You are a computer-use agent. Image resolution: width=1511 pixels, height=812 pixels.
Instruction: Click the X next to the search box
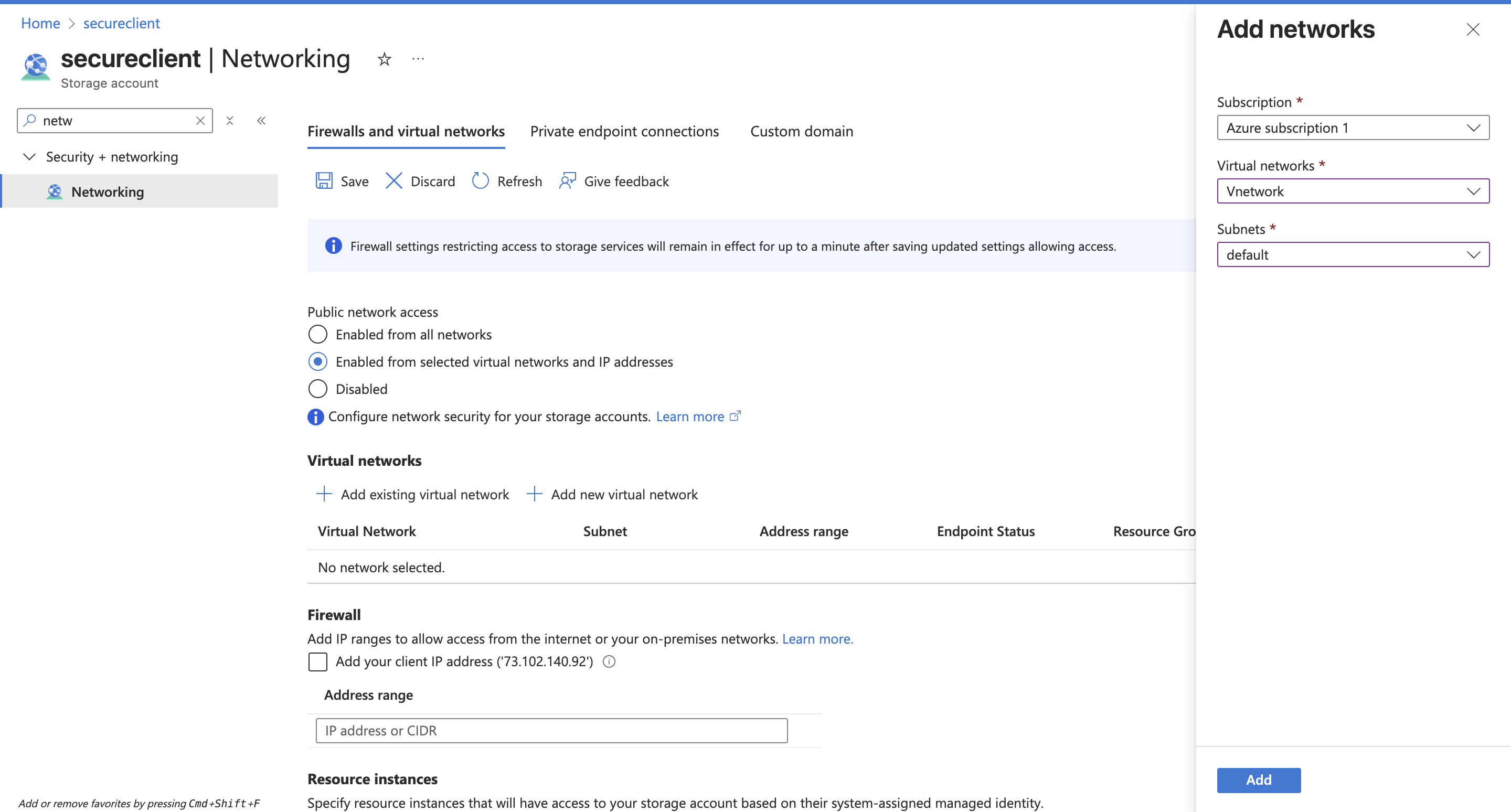pyautogui.click(x=230, y=120)
